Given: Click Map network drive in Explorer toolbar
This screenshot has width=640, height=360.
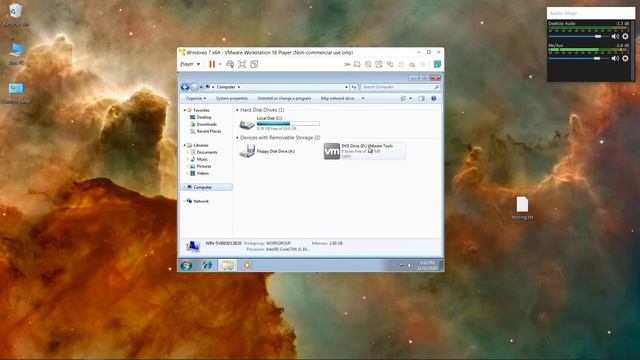Looking at the screenshot, I should pos(338,98).
